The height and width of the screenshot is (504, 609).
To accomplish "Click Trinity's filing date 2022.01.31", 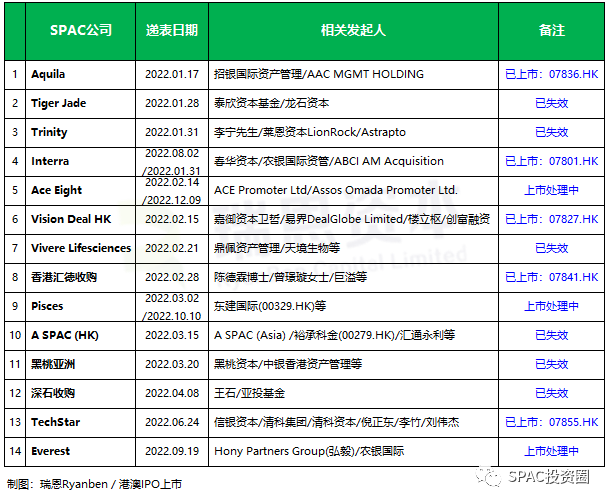I will click(172, 132).
